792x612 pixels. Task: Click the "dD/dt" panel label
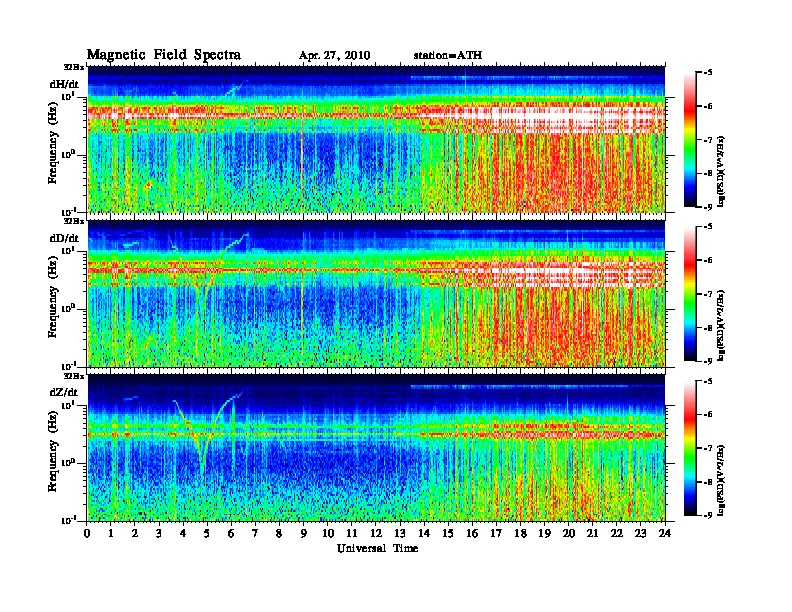tap(64, 238)
